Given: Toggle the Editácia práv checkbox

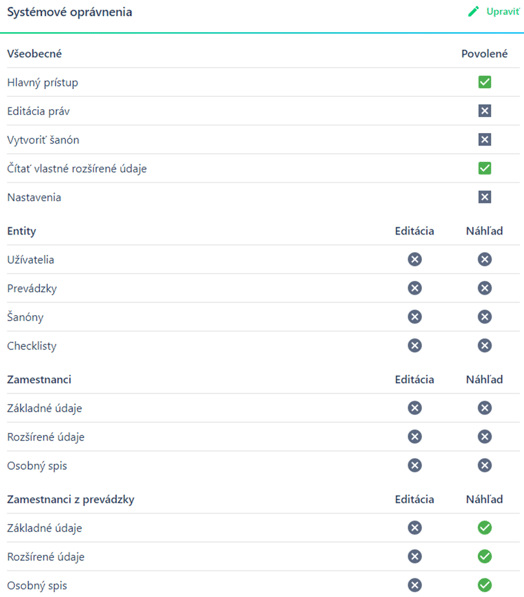Looking at the screenshot, I should point(484,111).
